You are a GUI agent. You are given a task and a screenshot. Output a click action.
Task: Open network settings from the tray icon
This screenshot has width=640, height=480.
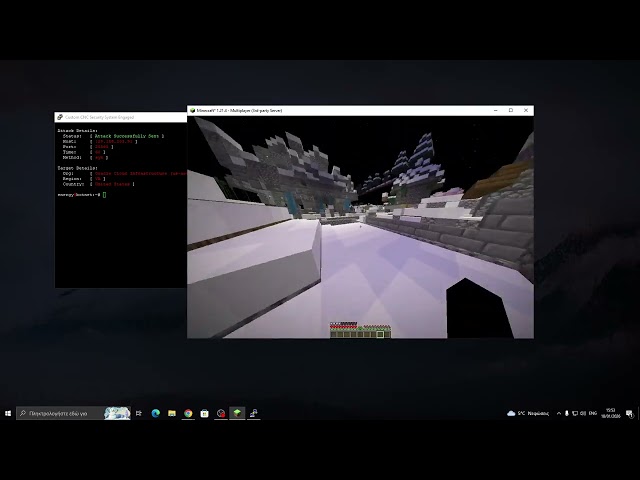point(575,413)
